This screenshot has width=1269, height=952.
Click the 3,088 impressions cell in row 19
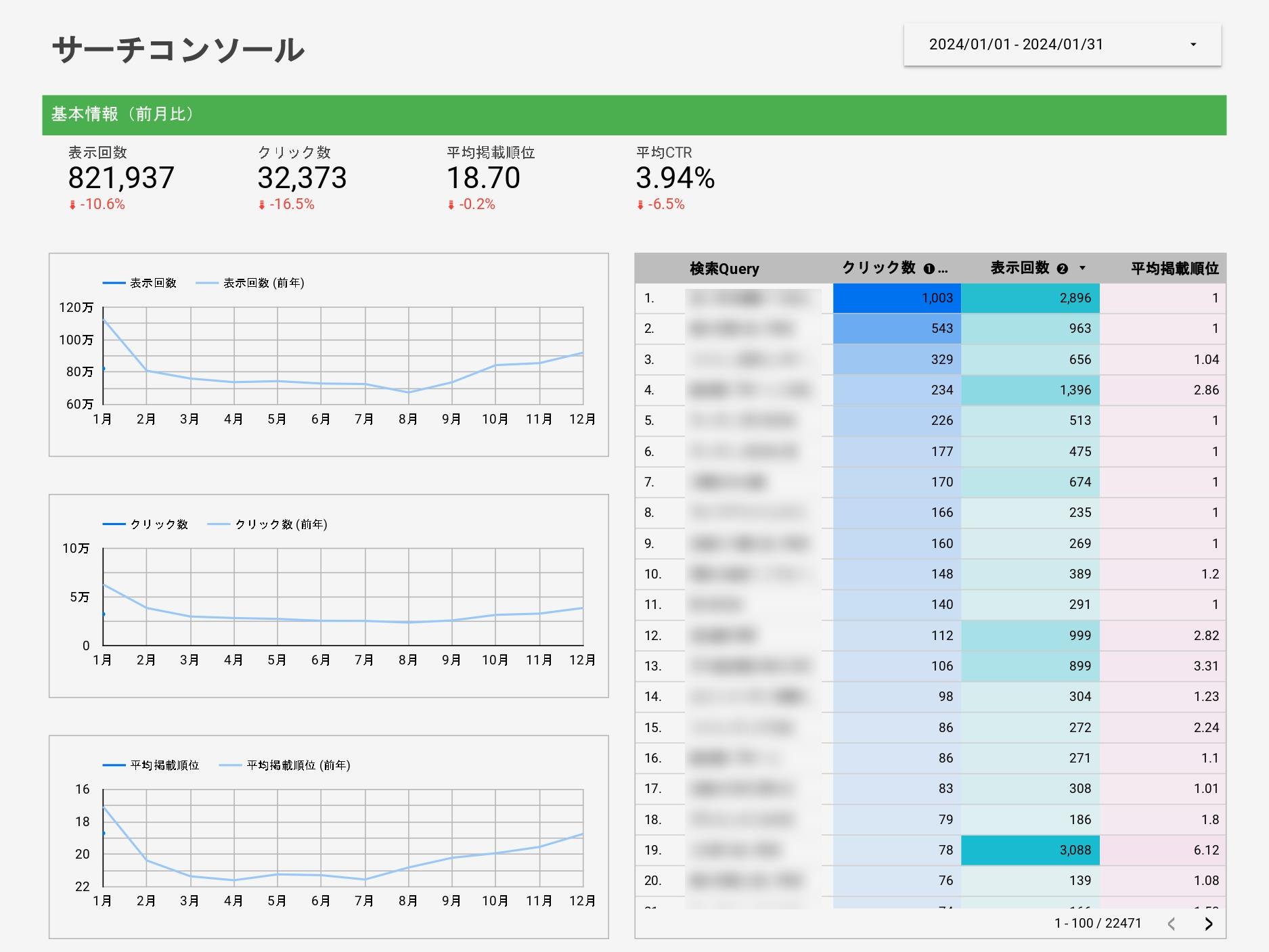tap(1030, 850)
